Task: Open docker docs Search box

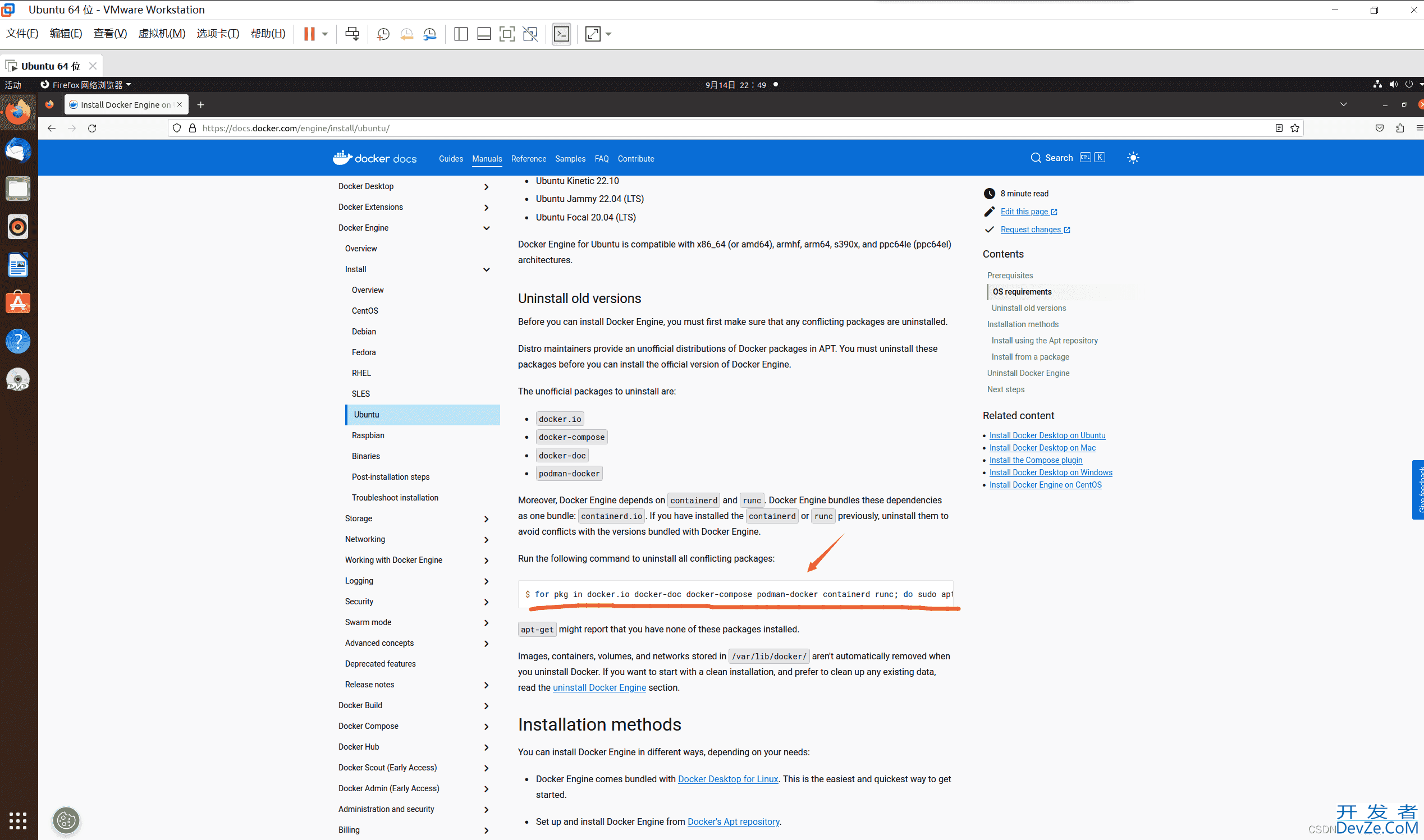Action: click(1067, 158)
